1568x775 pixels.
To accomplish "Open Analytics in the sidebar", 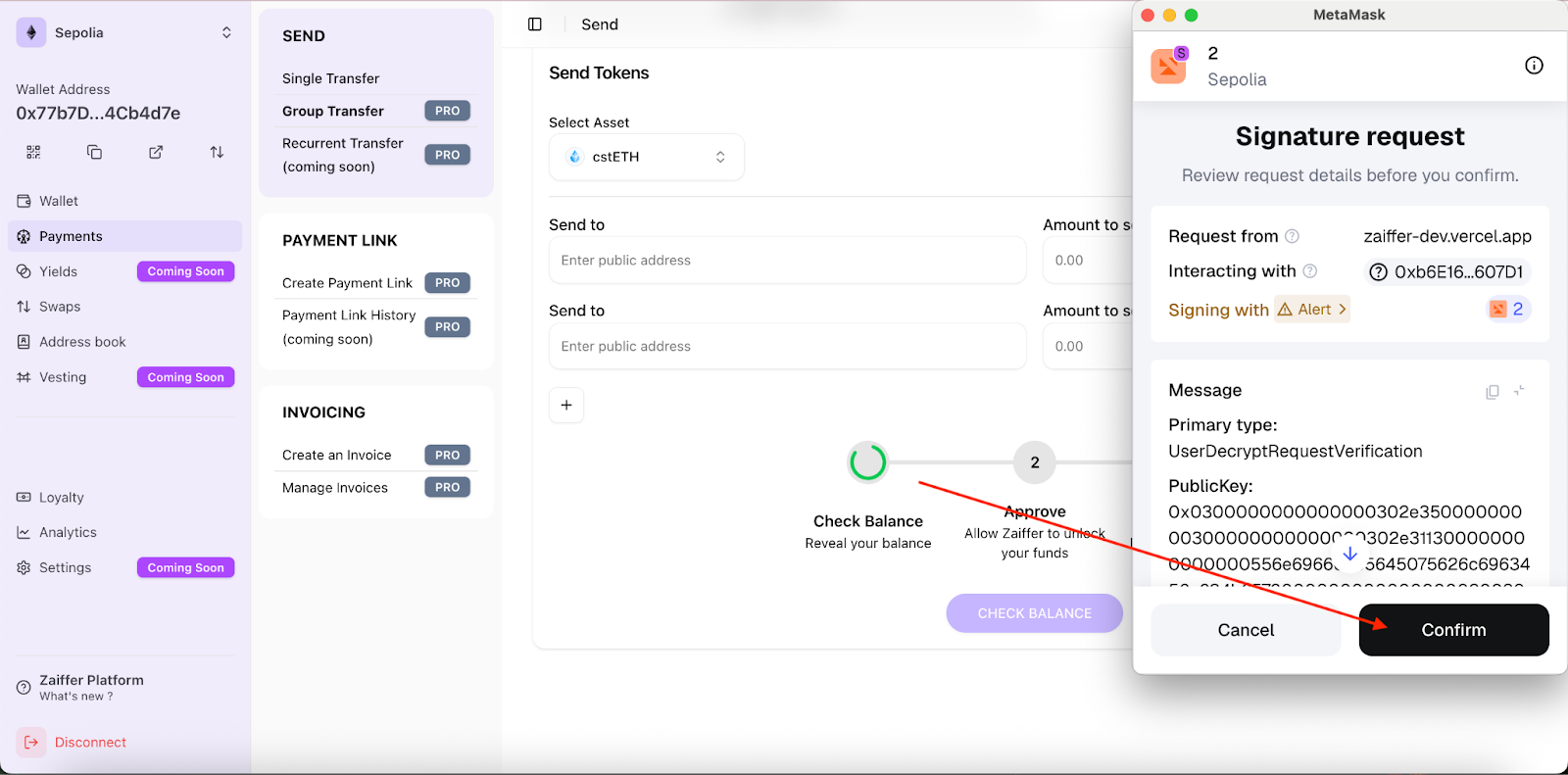I will pyautogui.click(x=125, y=533).
